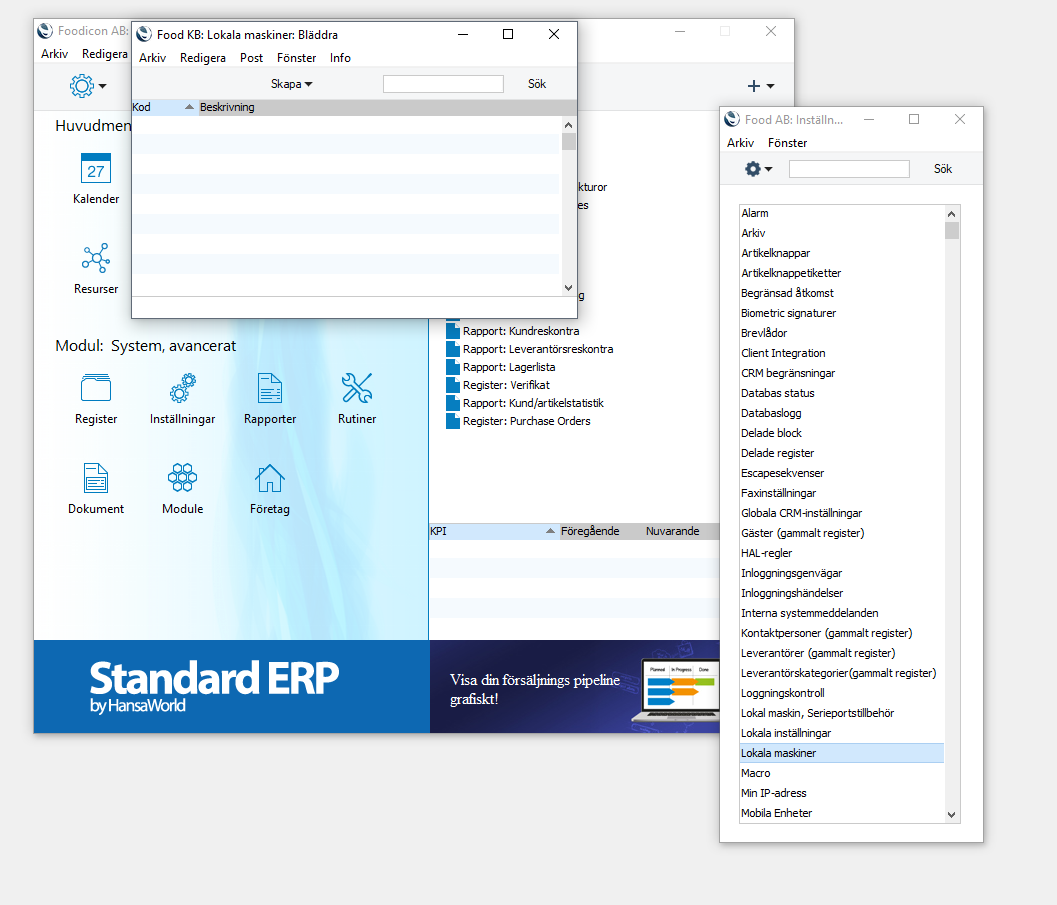Image resolution: width=1057 pixels, height=905 pixels.
Task: Open the Skapa dropdown in Lokala maskiner window
Action: point(291,84)
